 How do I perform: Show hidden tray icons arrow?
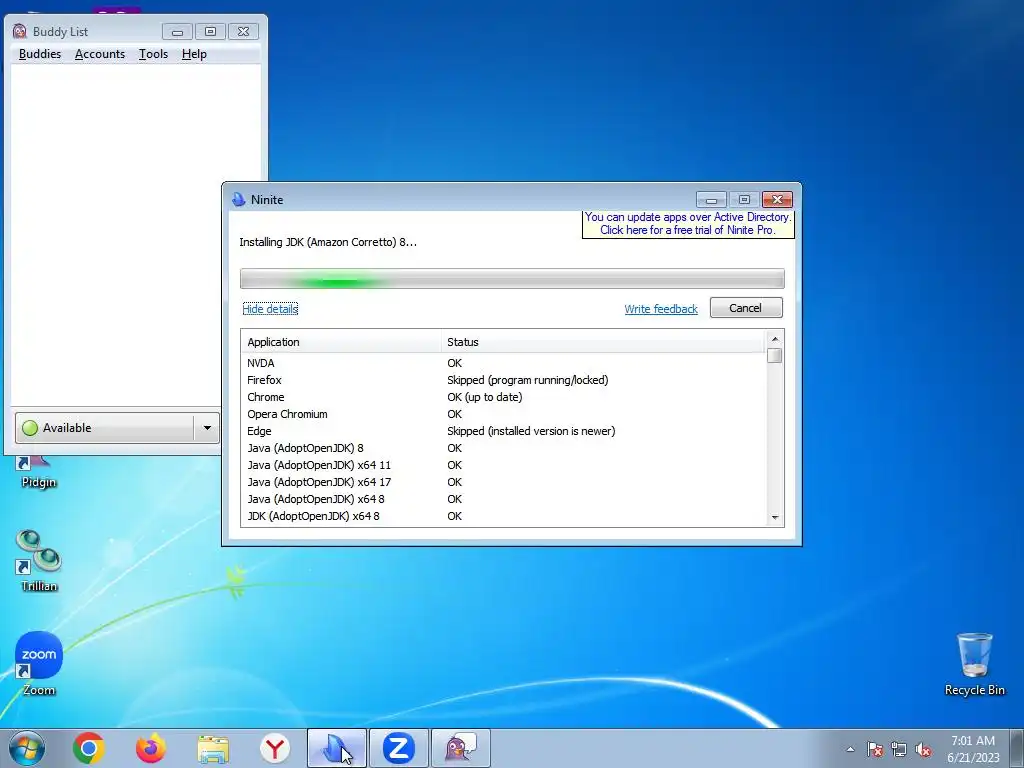(x=850, y=749)
